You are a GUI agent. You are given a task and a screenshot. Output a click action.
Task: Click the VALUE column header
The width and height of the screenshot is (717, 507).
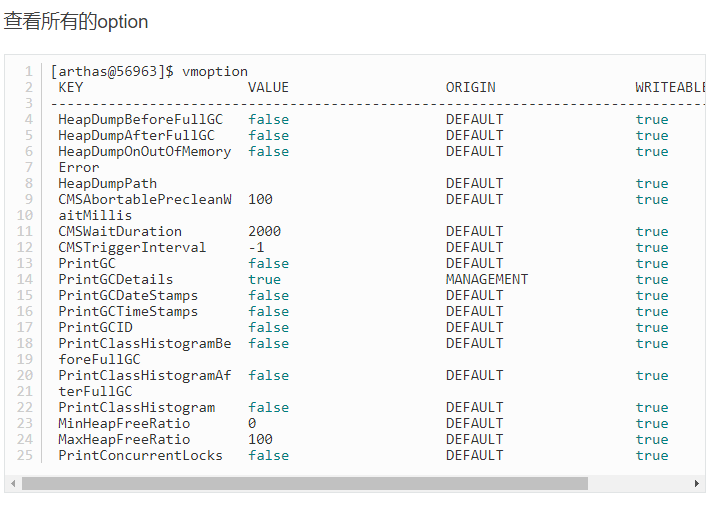click(268, 87)
